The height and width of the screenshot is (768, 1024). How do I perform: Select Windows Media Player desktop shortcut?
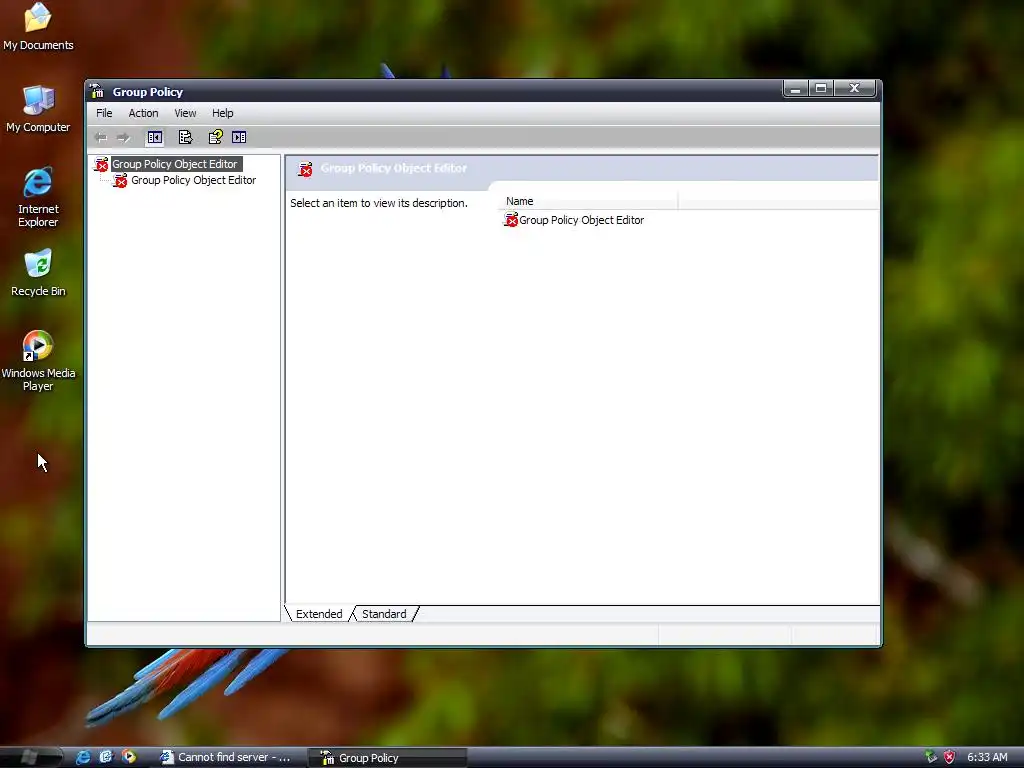(x=38, y=360)
